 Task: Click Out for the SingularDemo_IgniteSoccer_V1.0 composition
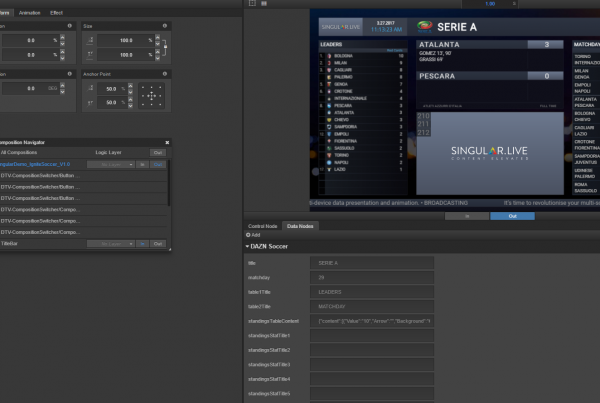158,165
